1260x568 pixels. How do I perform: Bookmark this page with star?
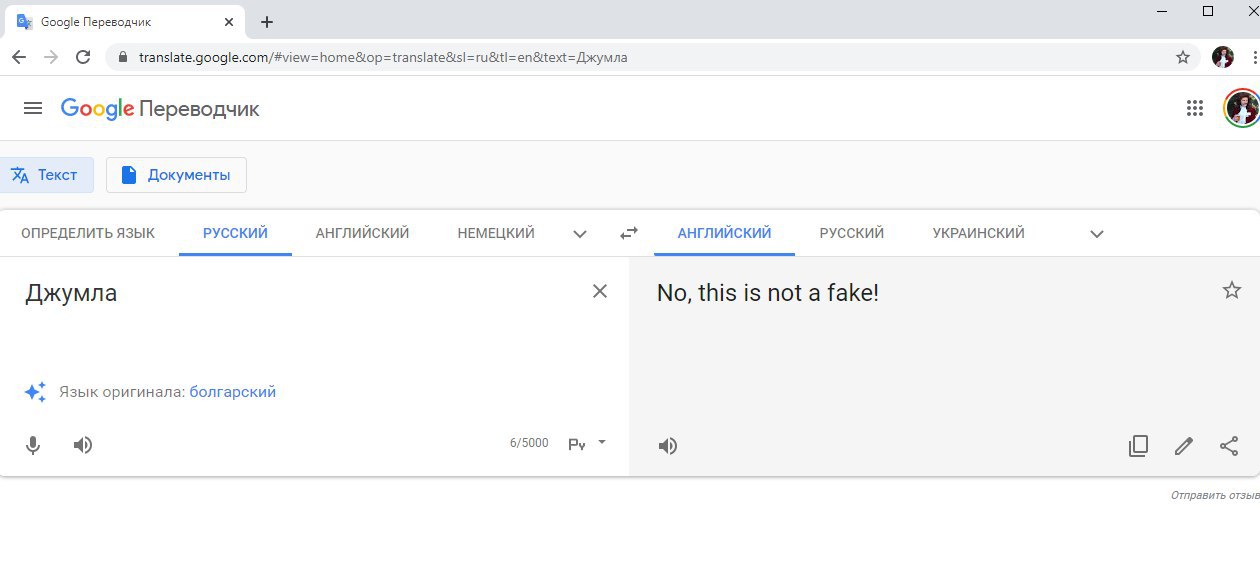coord(1183,57)
